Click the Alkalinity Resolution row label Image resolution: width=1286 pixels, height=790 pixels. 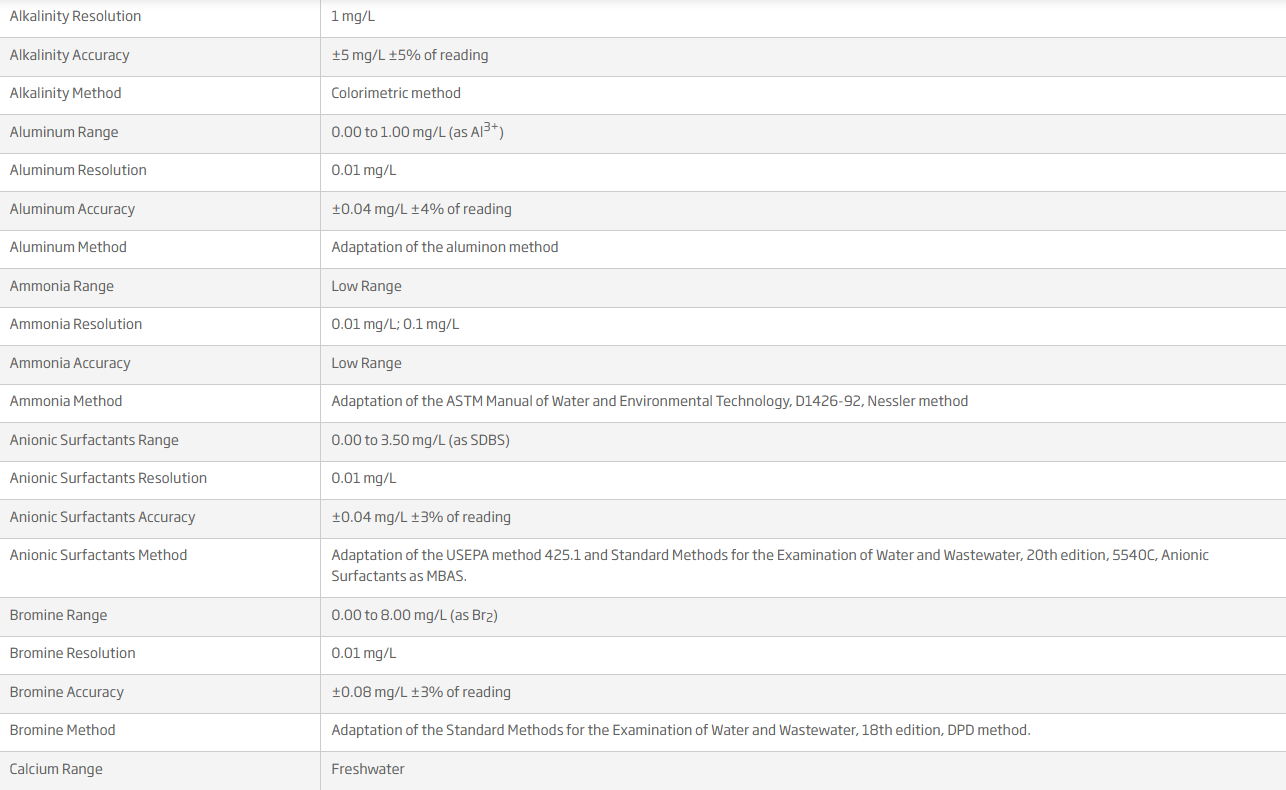tap(75, 16)
